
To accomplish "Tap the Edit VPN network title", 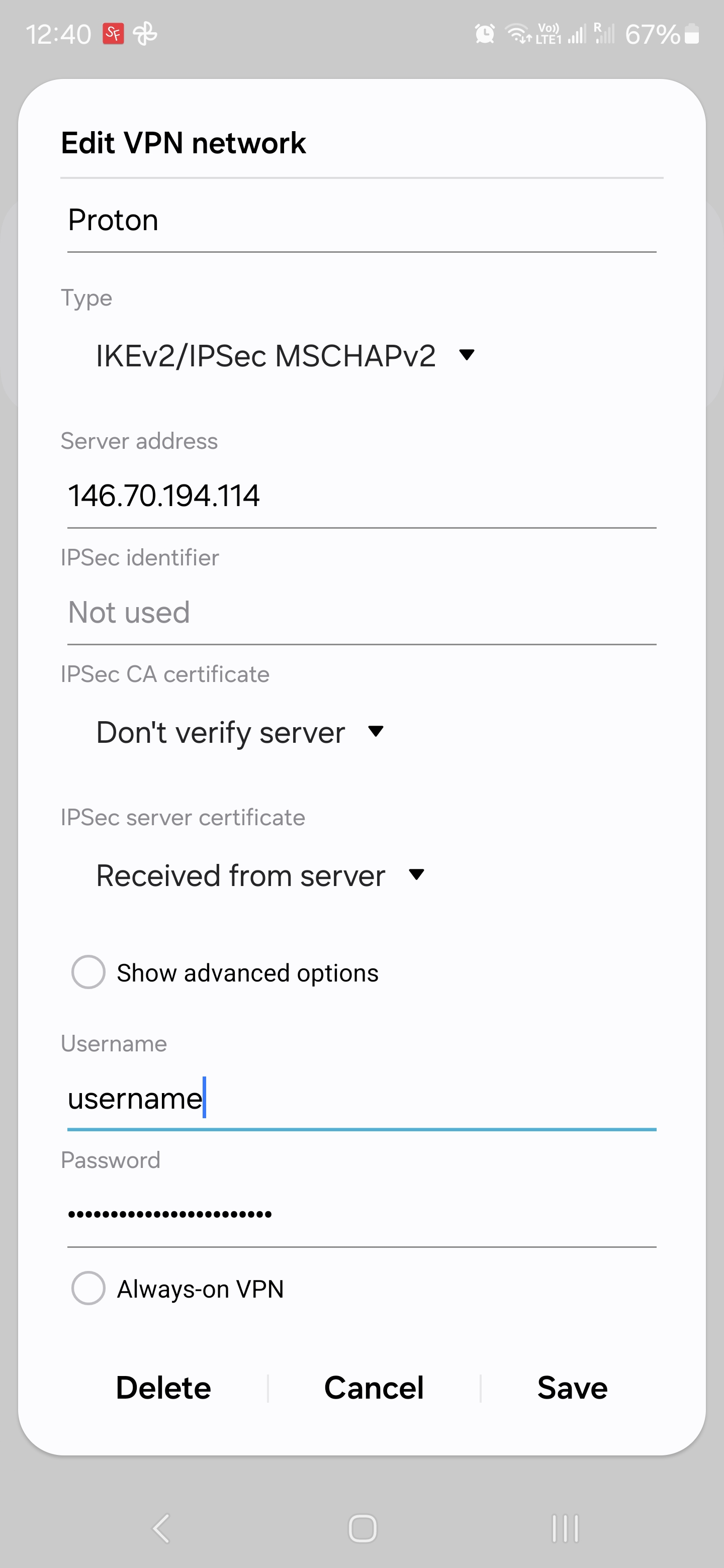I will [184, 144].
